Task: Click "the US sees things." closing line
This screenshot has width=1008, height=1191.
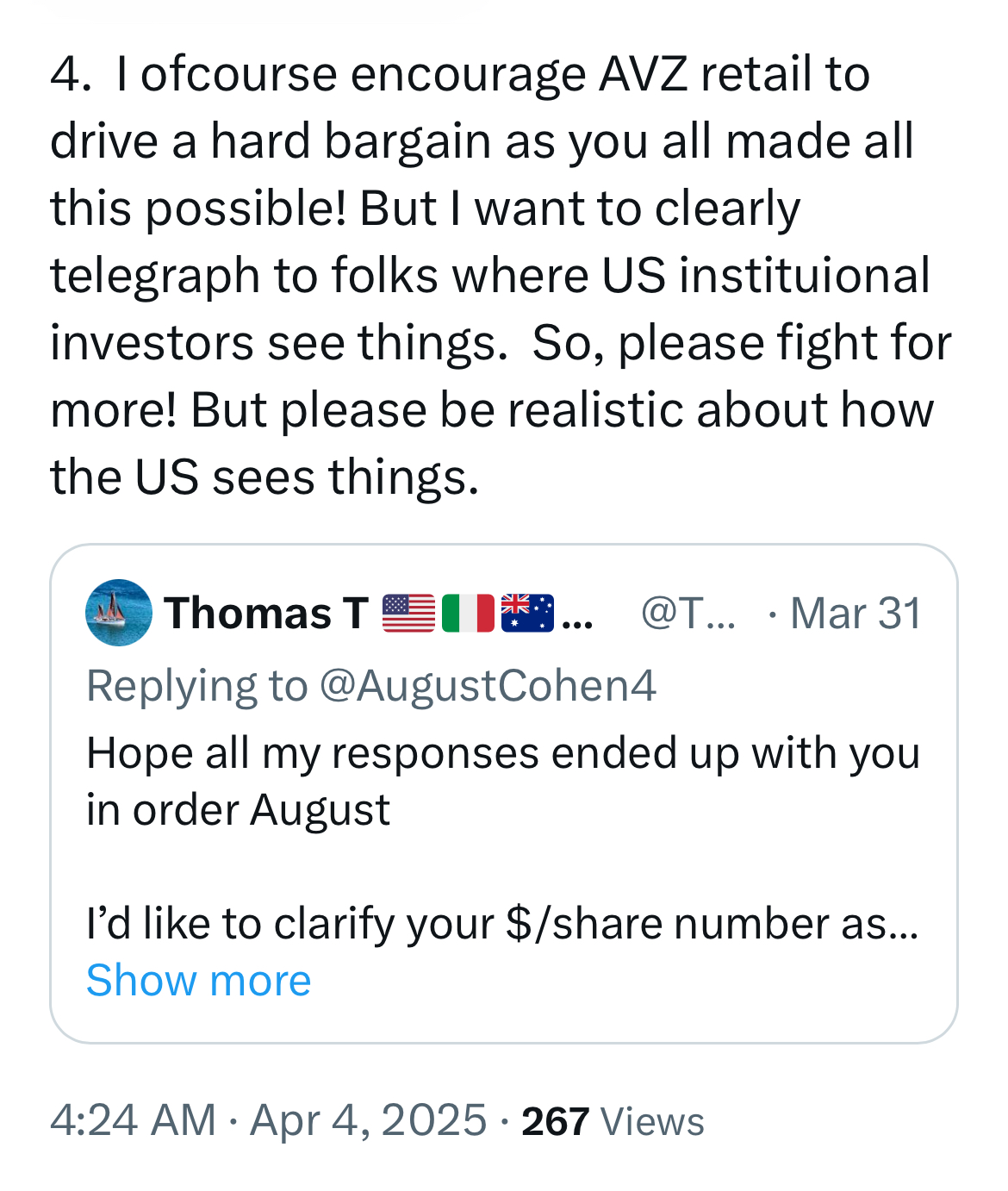Action: (x=264, y=476)
